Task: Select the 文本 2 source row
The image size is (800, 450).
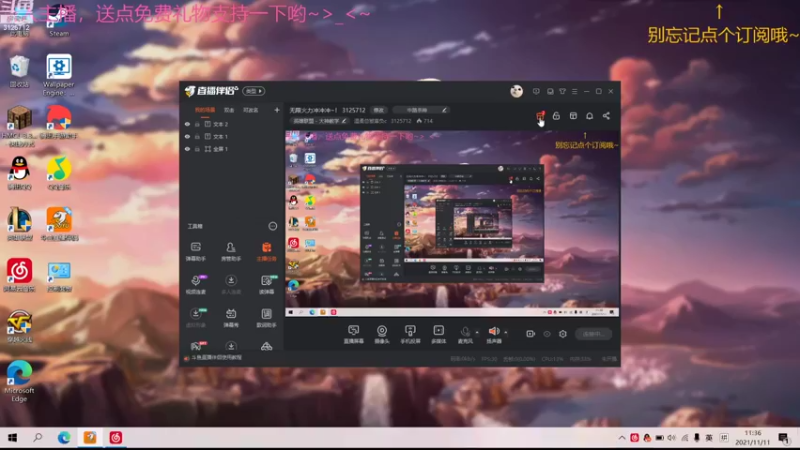Action: coord(232,124)
